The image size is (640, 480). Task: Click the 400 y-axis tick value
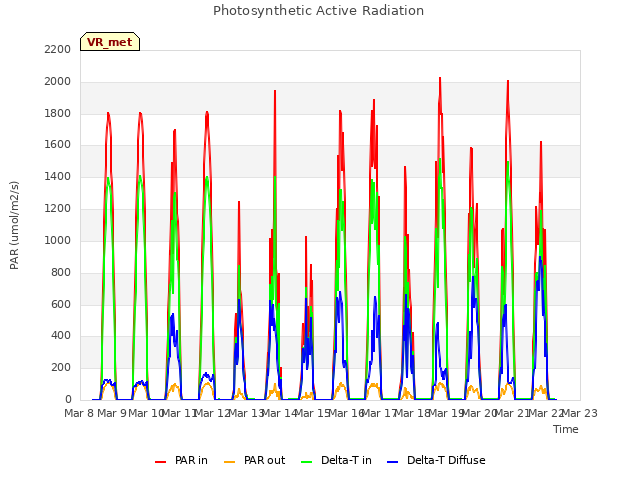pyautogui.click(x=61, y=336)
